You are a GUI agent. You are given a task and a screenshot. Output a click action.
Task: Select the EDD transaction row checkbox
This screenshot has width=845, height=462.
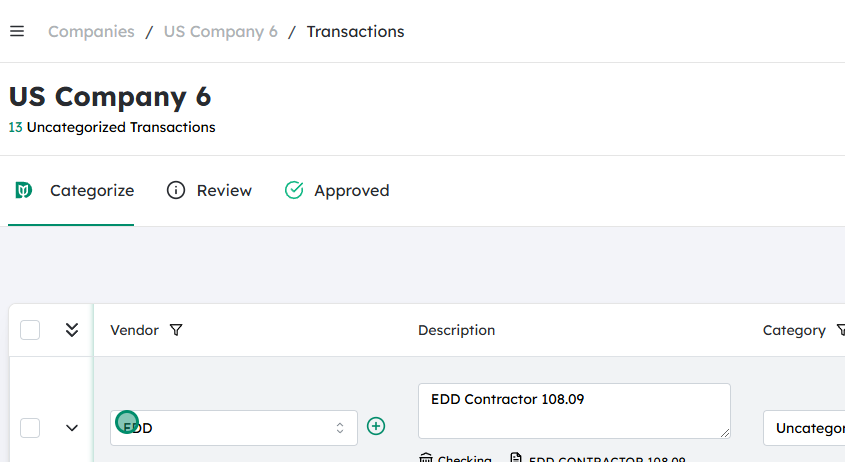[x=30, y=428]
